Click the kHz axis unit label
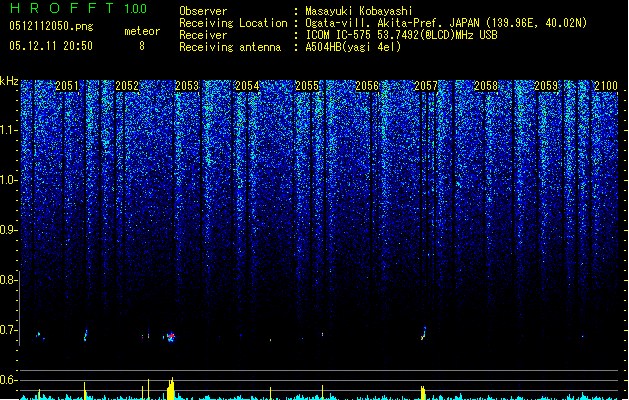Viewport: 629px width, 400px height. (x=9, y=81)
